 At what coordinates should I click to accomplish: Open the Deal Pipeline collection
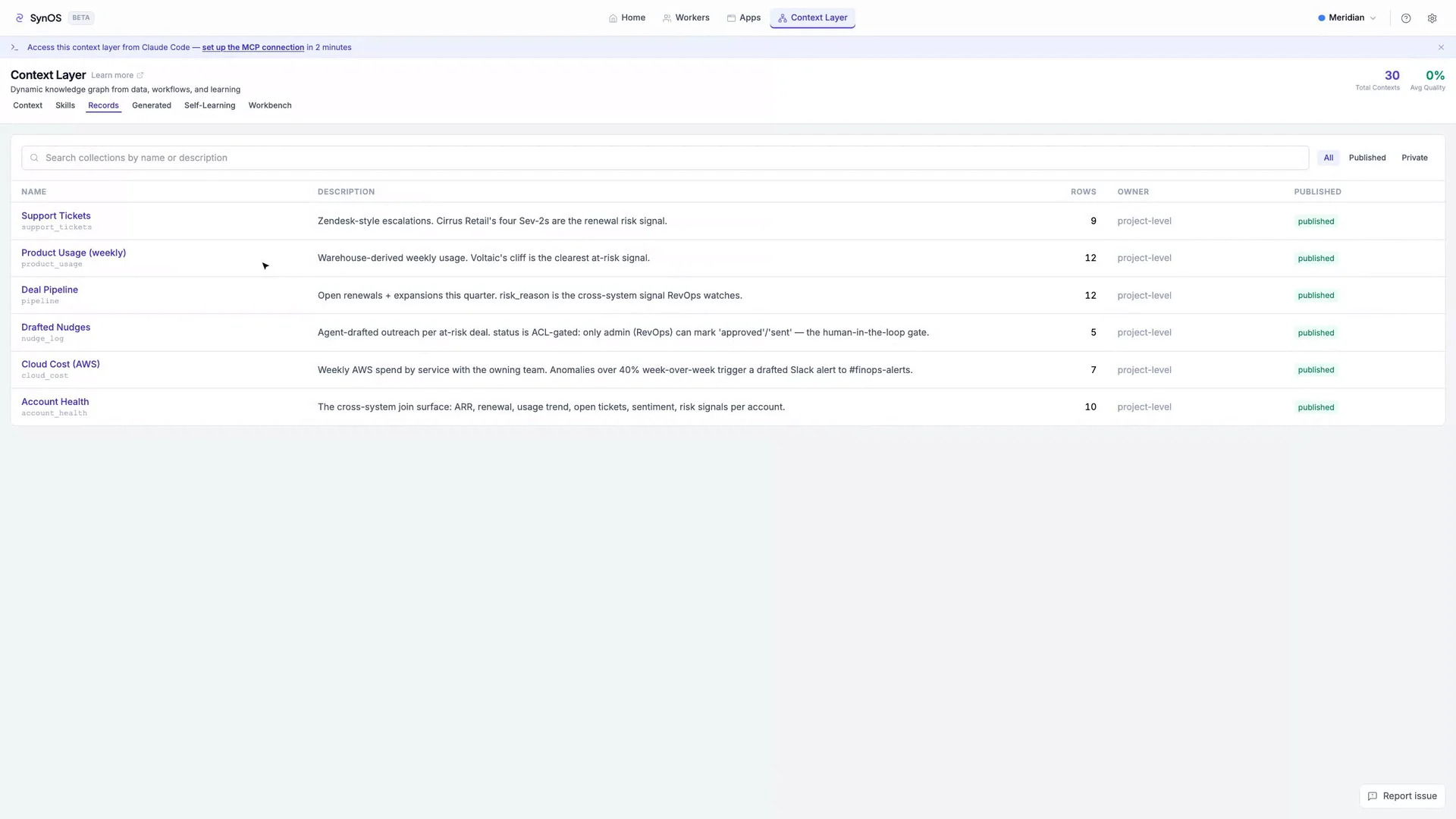(x=49, y=290)
